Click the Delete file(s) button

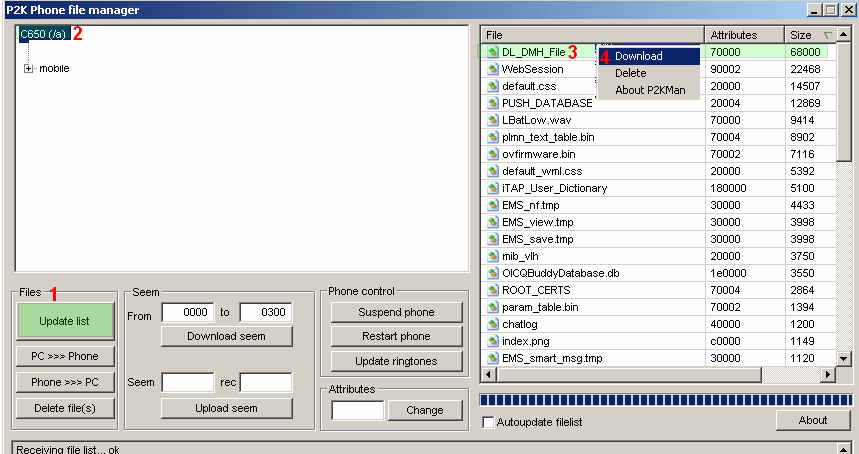click(x=65, y=408)
